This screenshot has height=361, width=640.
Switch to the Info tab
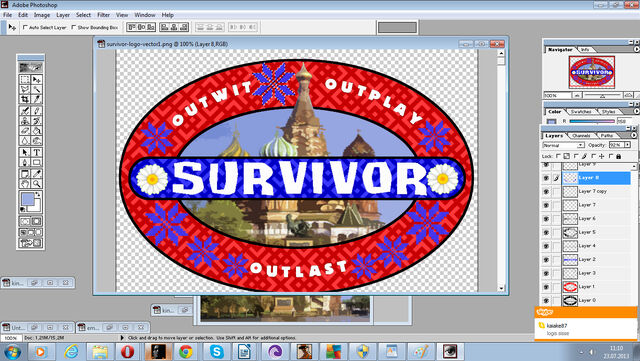click(x=585, y=49)
